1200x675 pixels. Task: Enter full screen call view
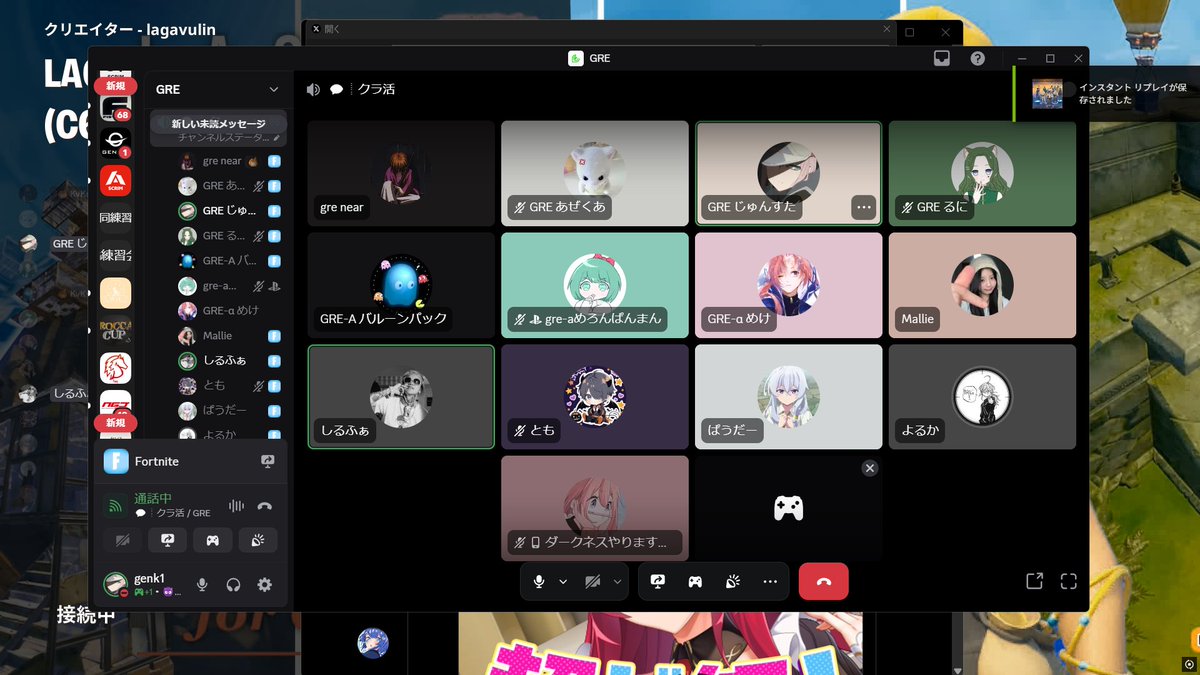(1068, 581)
